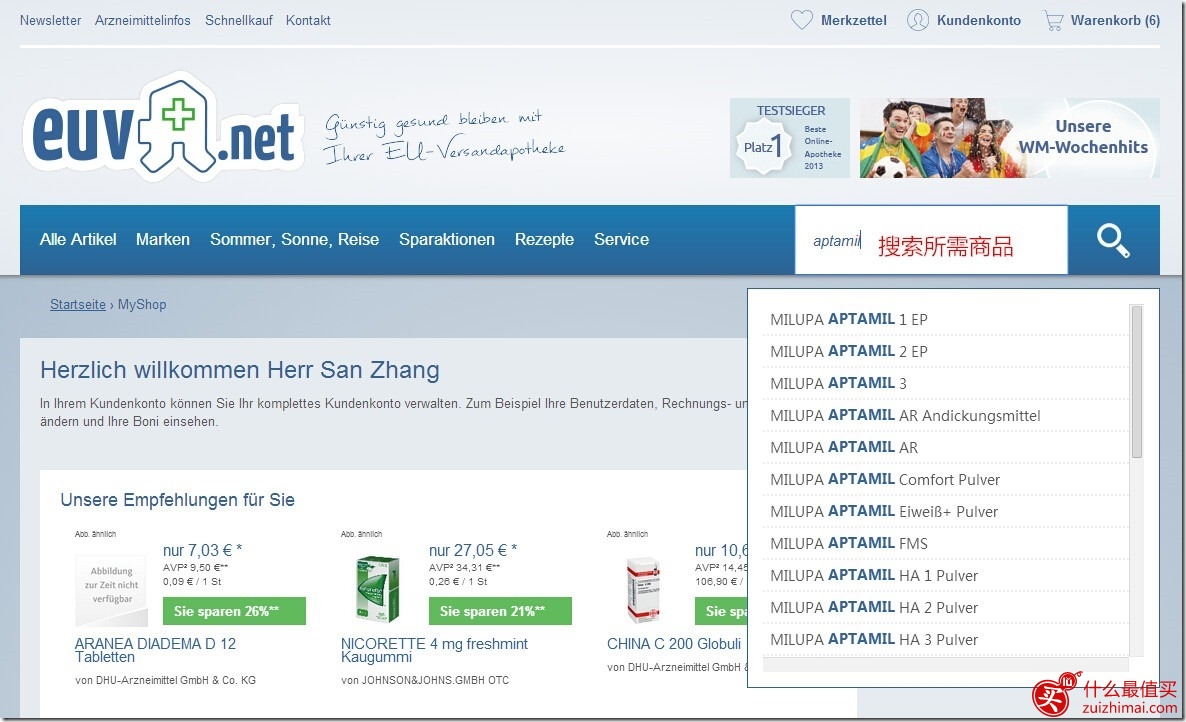Select MILUPA APTAMIL Eiweiß+ Pulver
Screen dimensions: 1186x722
[x=945, y=512]
